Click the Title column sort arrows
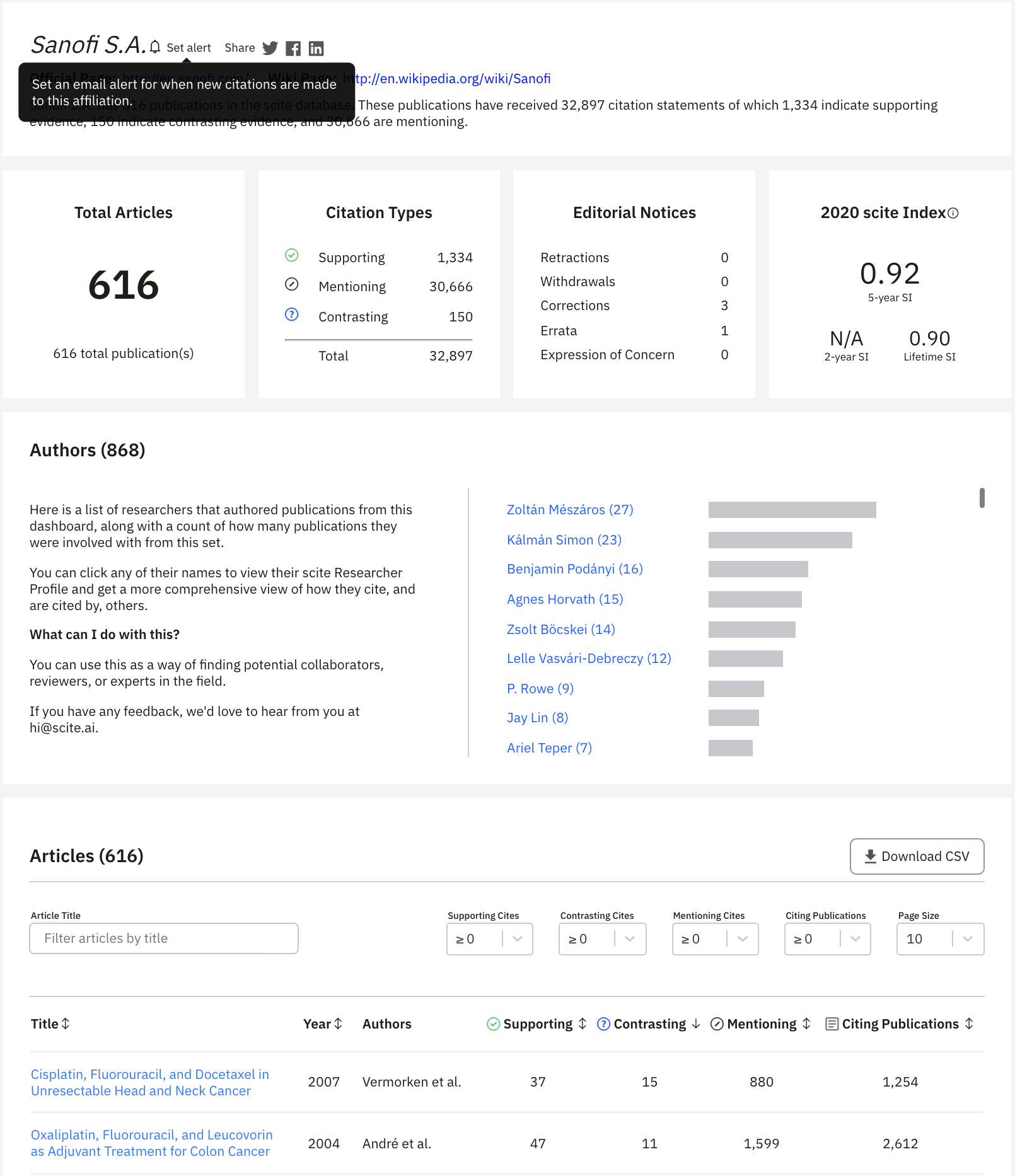The height and width of the screenshot is (1176, 1015). click(x=66, y=1023)
